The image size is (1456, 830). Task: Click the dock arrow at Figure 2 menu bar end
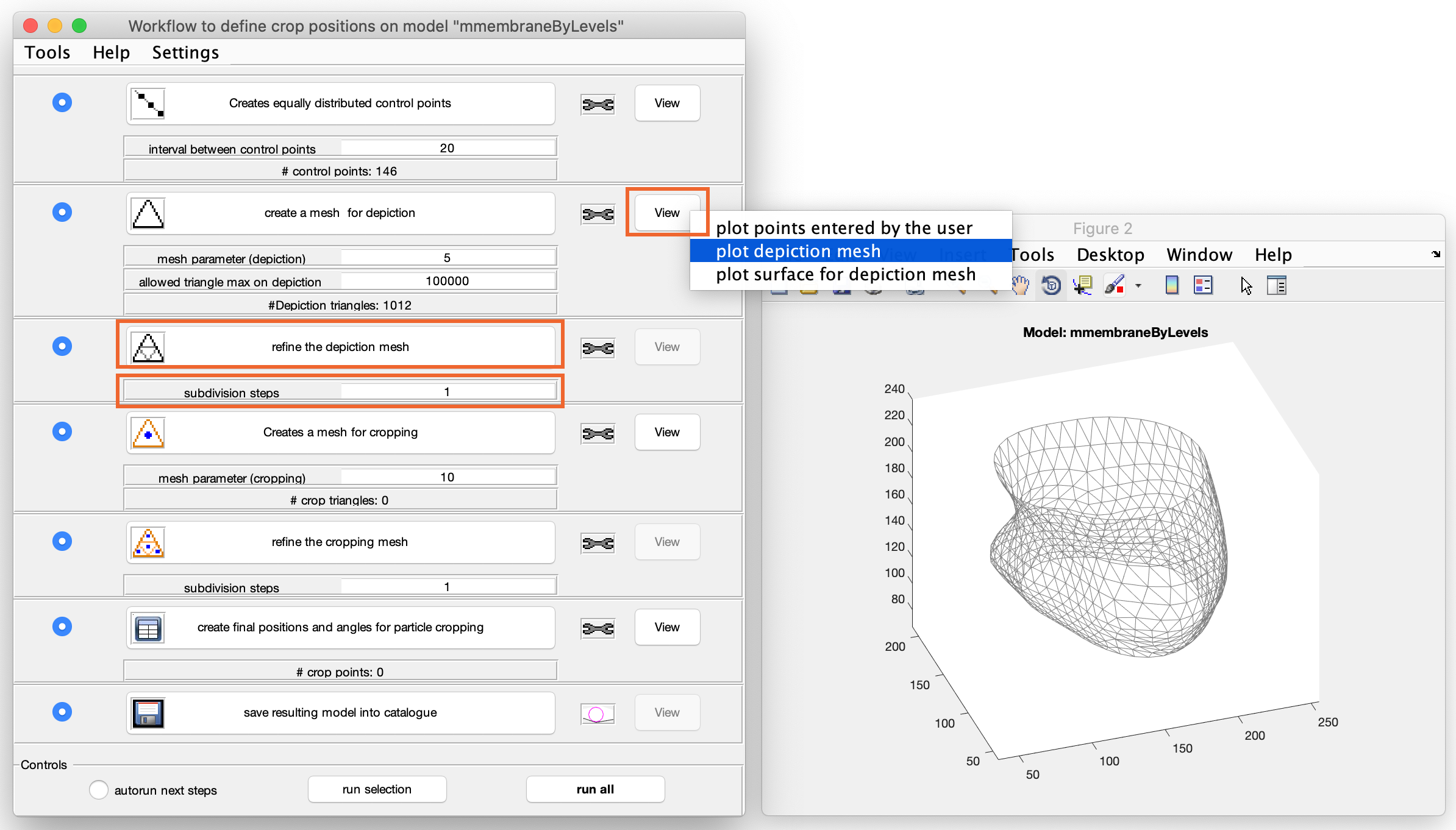[x=1436, y=254]
